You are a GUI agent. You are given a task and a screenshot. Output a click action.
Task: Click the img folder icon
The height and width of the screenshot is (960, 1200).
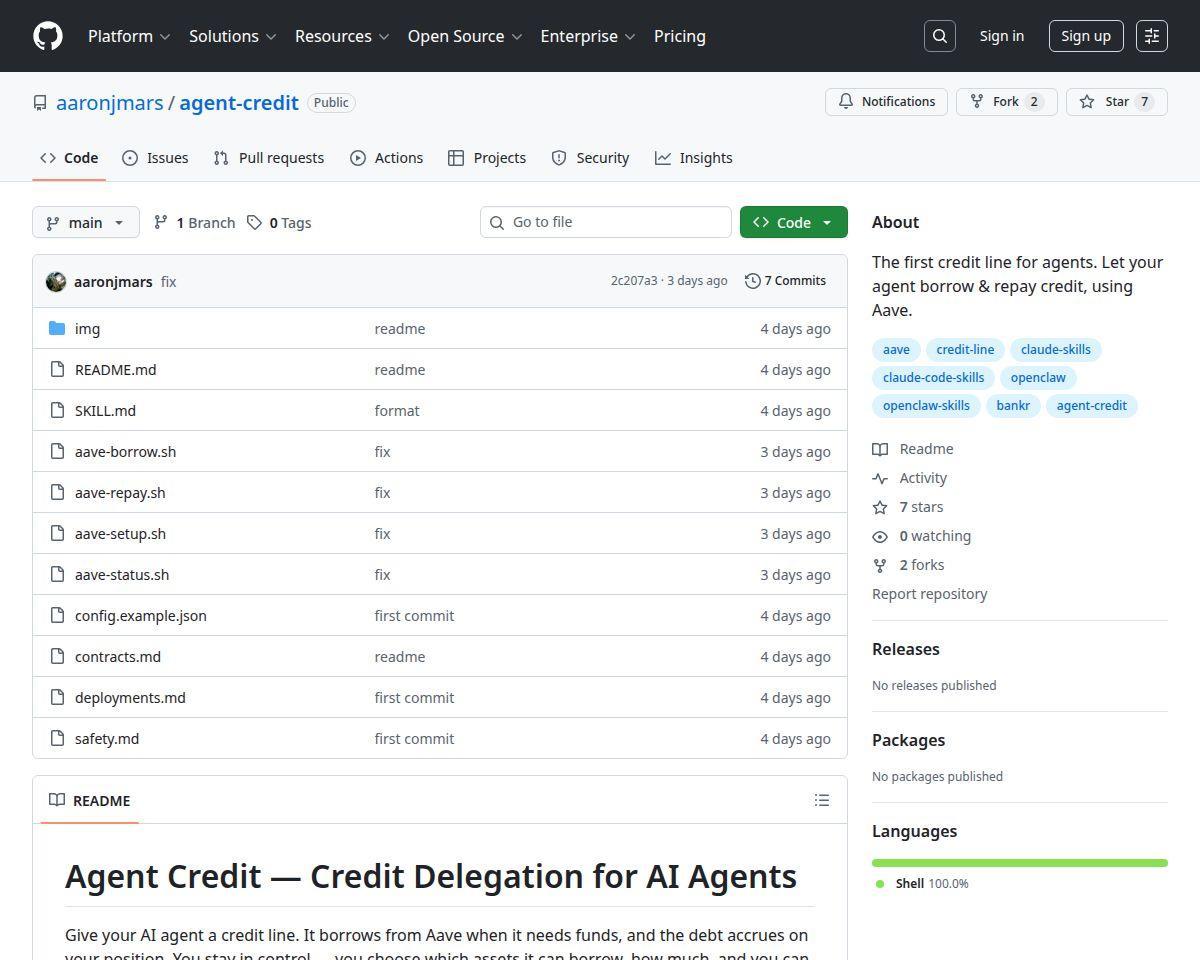57,328
